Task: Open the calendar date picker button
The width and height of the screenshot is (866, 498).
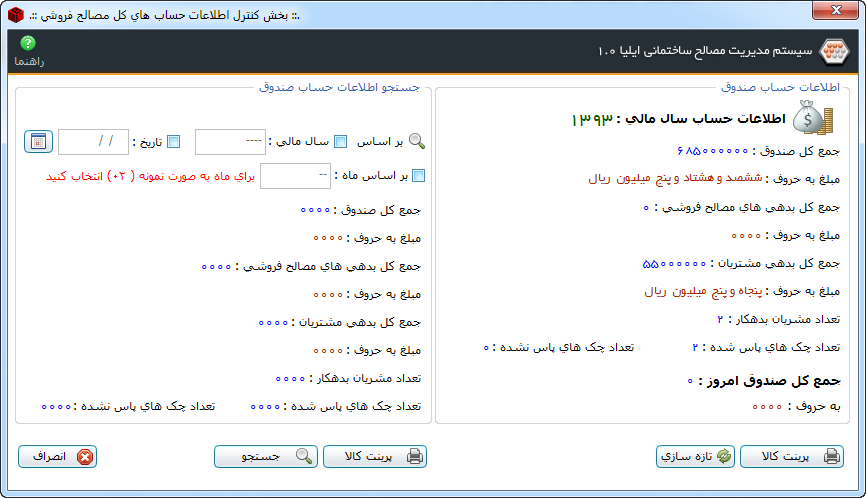Action: tap(38, 142)
